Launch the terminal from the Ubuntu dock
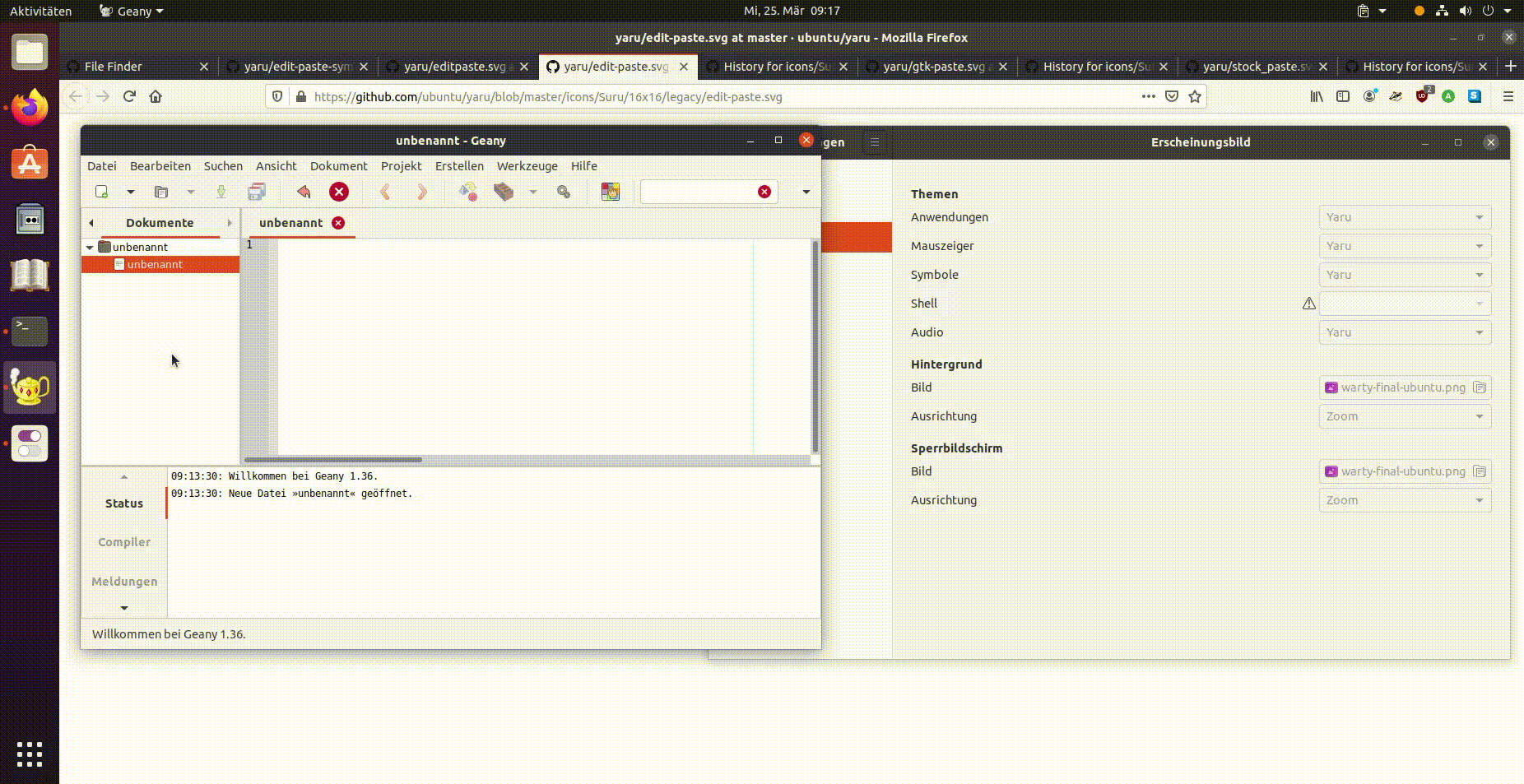Viewport: 1524px width, 784px height. (x=30, y=331)
